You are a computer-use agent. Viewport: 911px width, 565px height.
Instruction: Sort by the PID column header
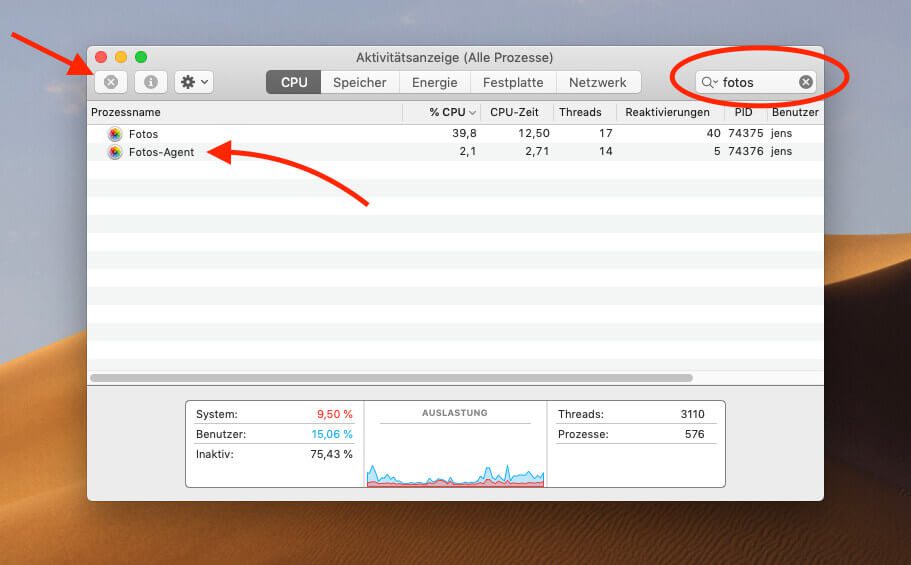click(744, 112)
